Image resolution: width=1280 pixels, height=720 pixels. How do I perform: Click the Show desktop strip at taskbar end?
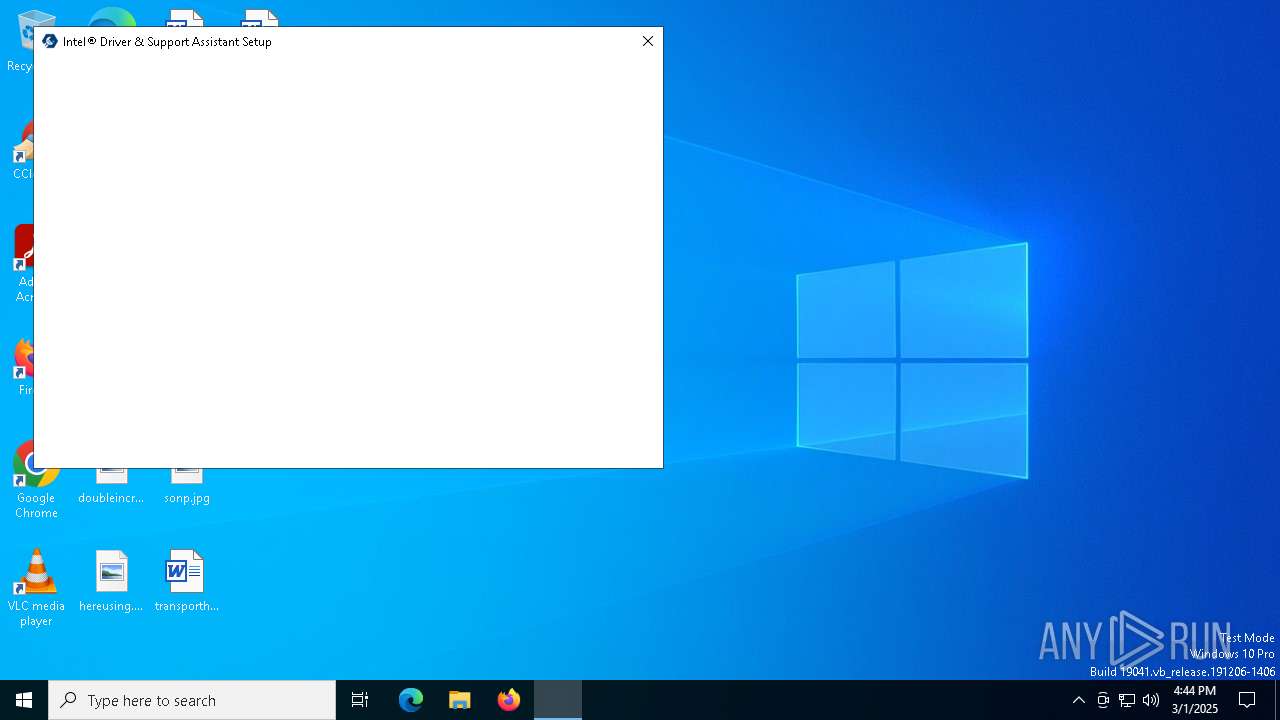pos(1276,700)
